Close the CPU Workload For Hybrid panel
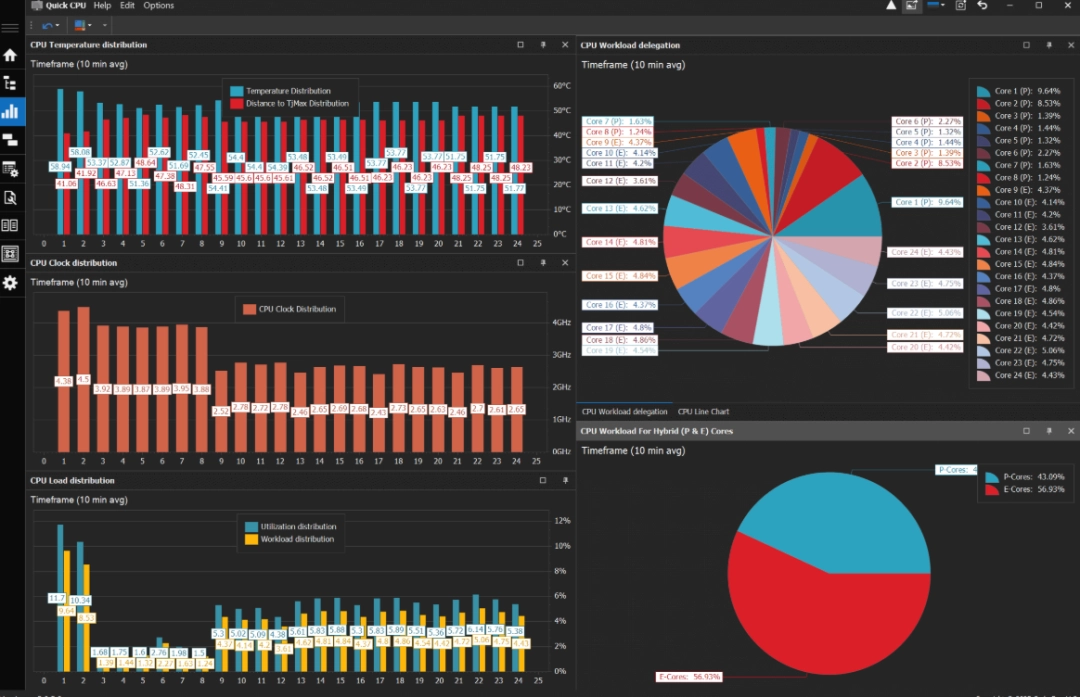This screenshot has width=1080, height=697. (x=1071, y=431)
